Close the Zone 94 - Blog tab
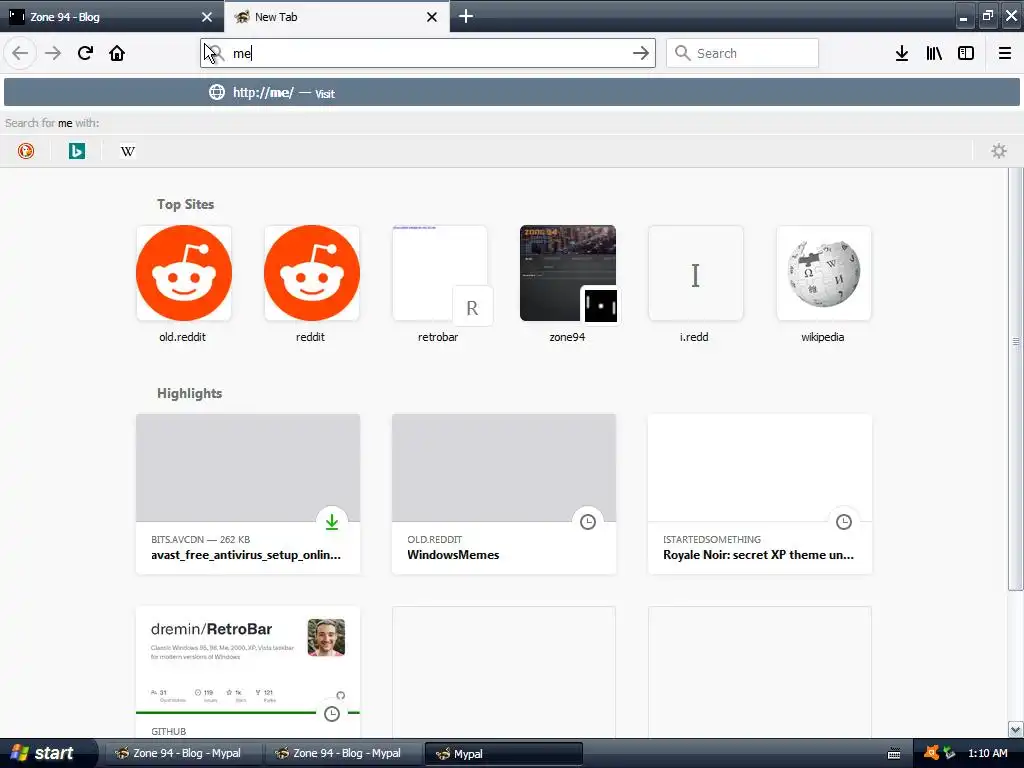1024x768 pixels. click(x=207, y=17)
